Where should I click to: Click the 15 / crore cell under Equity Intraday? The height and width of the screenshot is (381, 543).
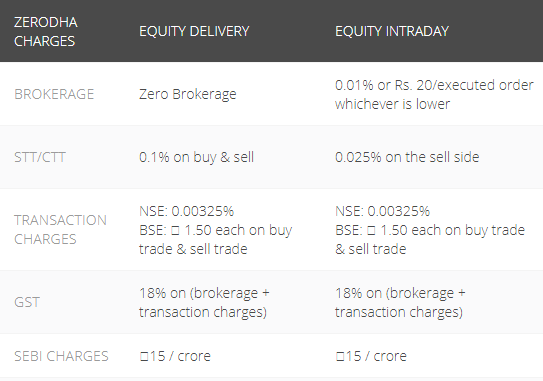(x=371, y=356)
